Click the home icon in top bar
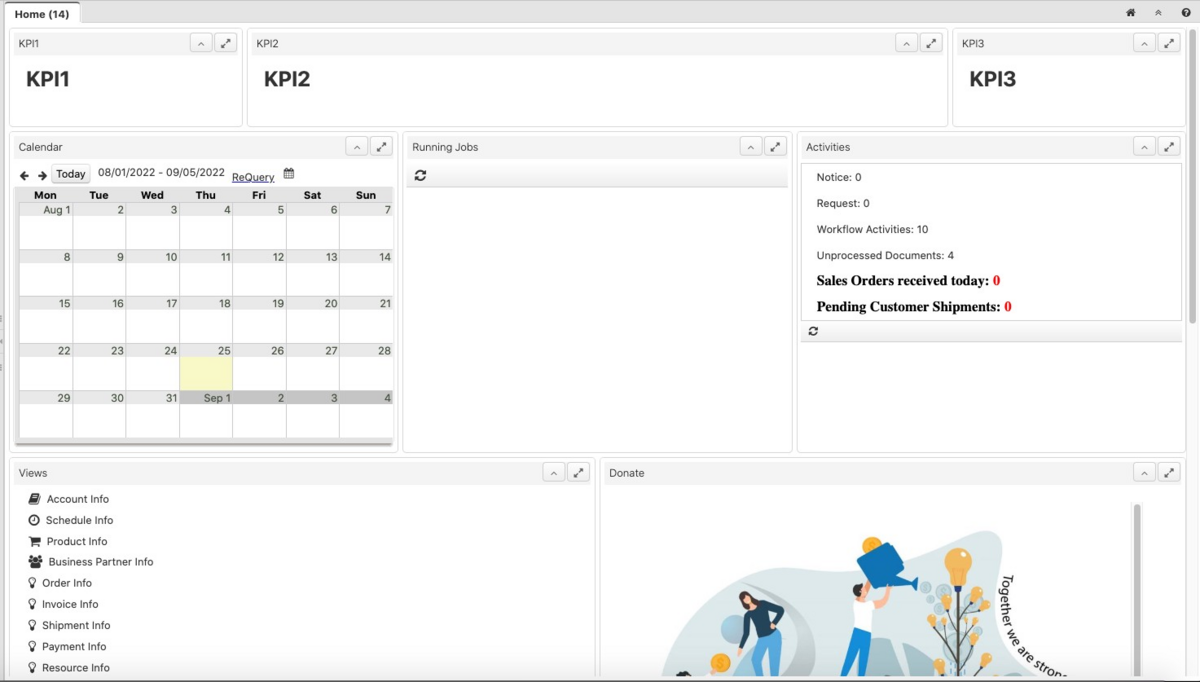The height and width of the screenshot is (682, 1200). tap(1131, 13)
